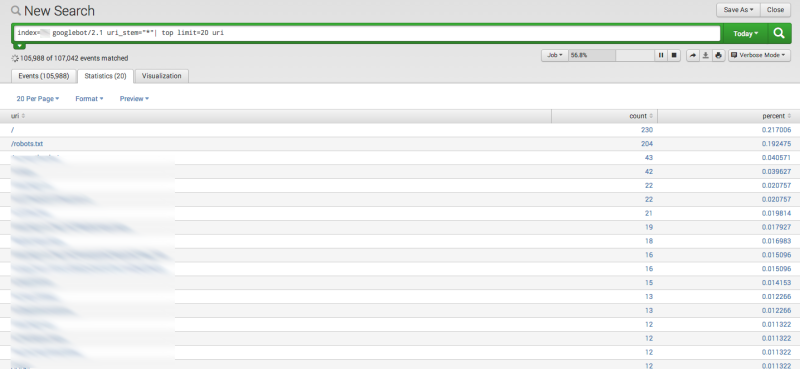Share the search job
The height and width of the screenshot is (369, 800).
coord(693,55)
